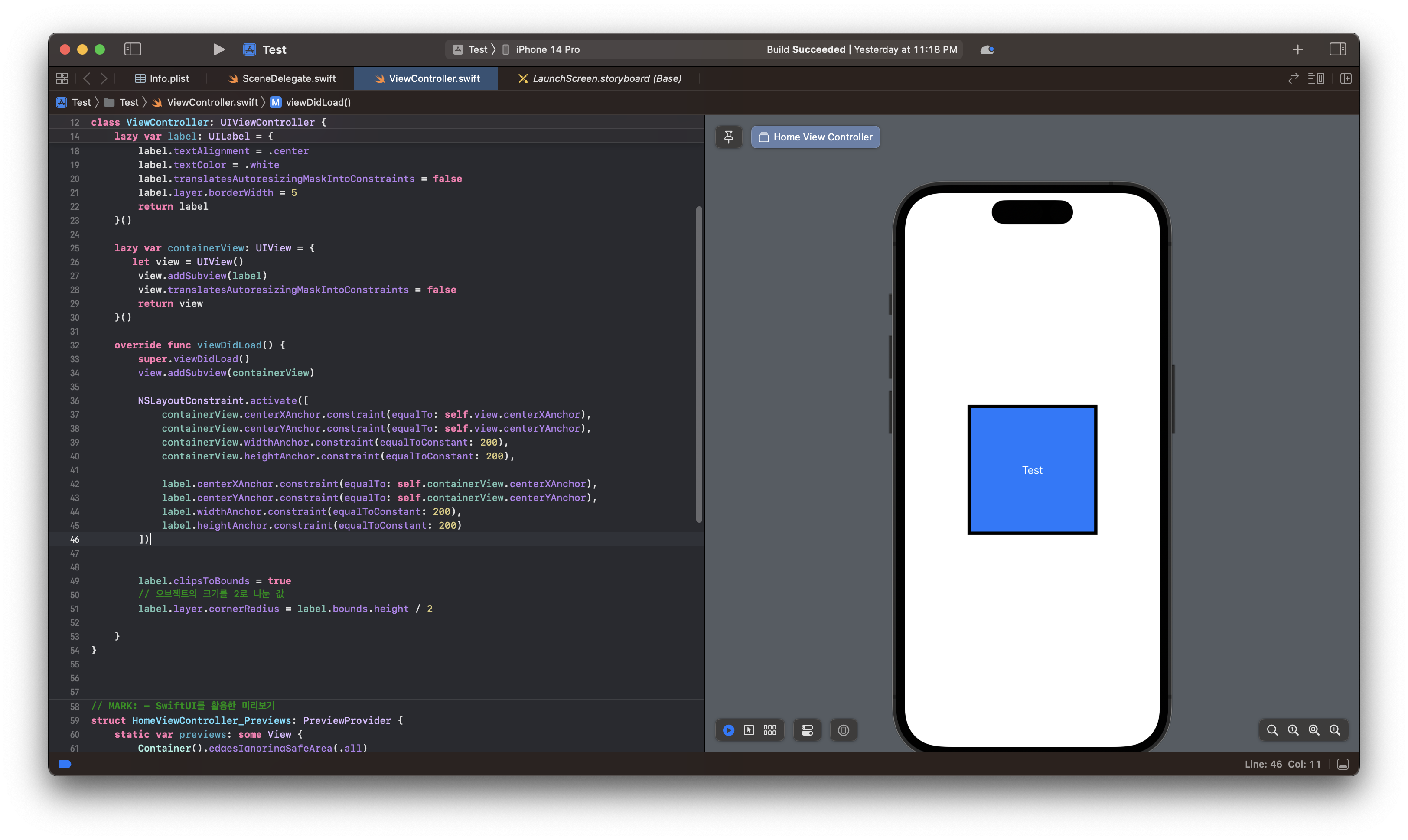Expand ViewController.swift breadcrumb menu
Image resolution: width=1408 pixels, height=840 pixels.
pyautogui.click(x=212, y=102)
